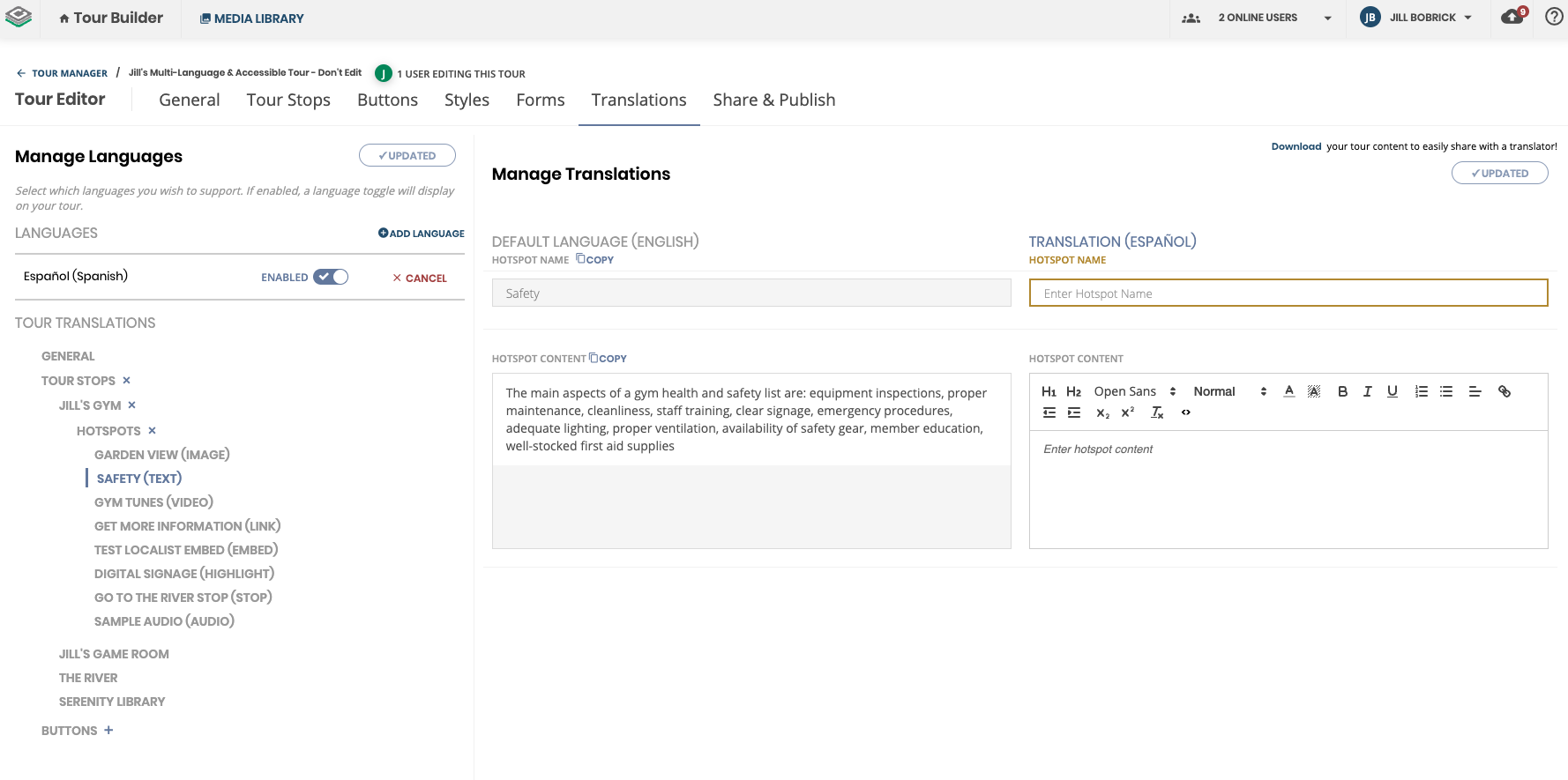The height and width of the screenshot is (780, 1568).
Task: Open the help question mark icon
Action: click(1554, 17)
